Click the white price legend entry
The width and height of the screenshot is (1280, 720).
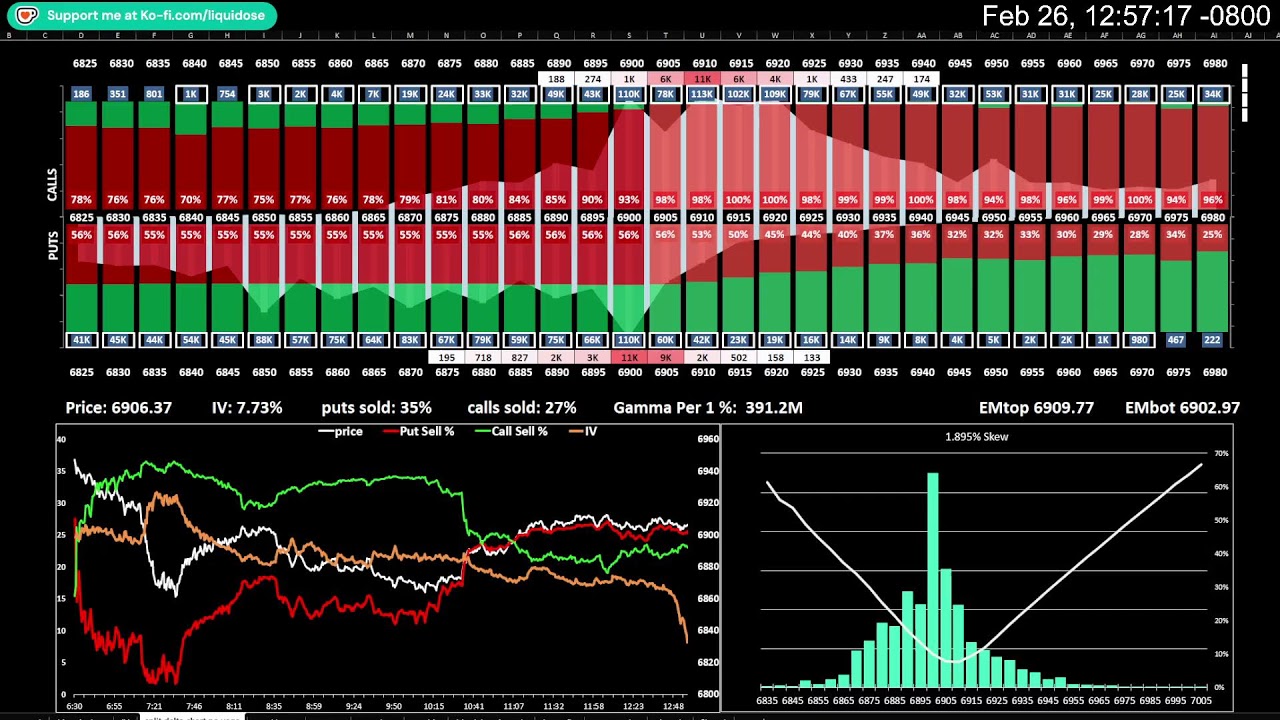pyautogui.click(x=340, y=432)
